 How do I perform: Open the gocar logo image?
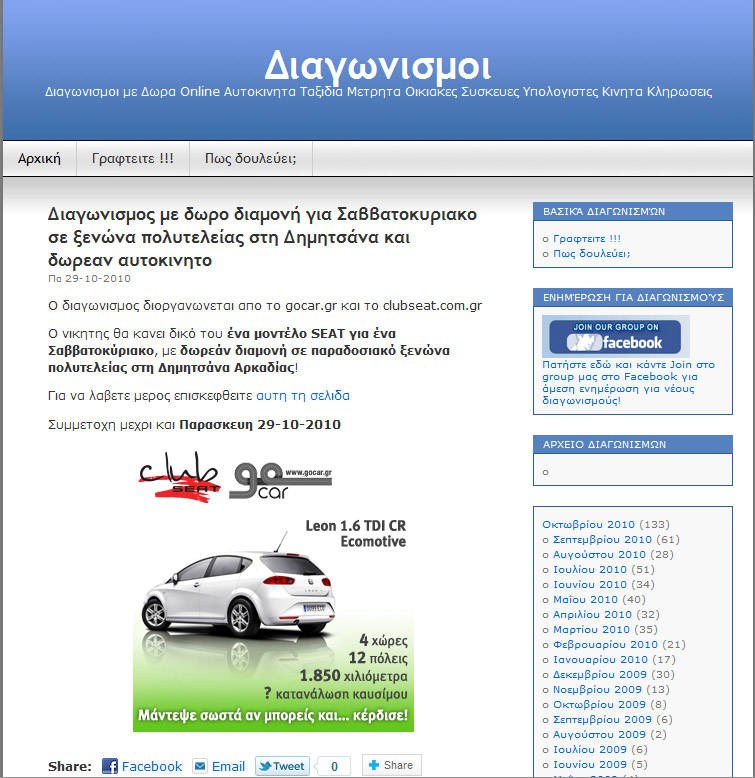pyautogui.click(x=280, y=480)
